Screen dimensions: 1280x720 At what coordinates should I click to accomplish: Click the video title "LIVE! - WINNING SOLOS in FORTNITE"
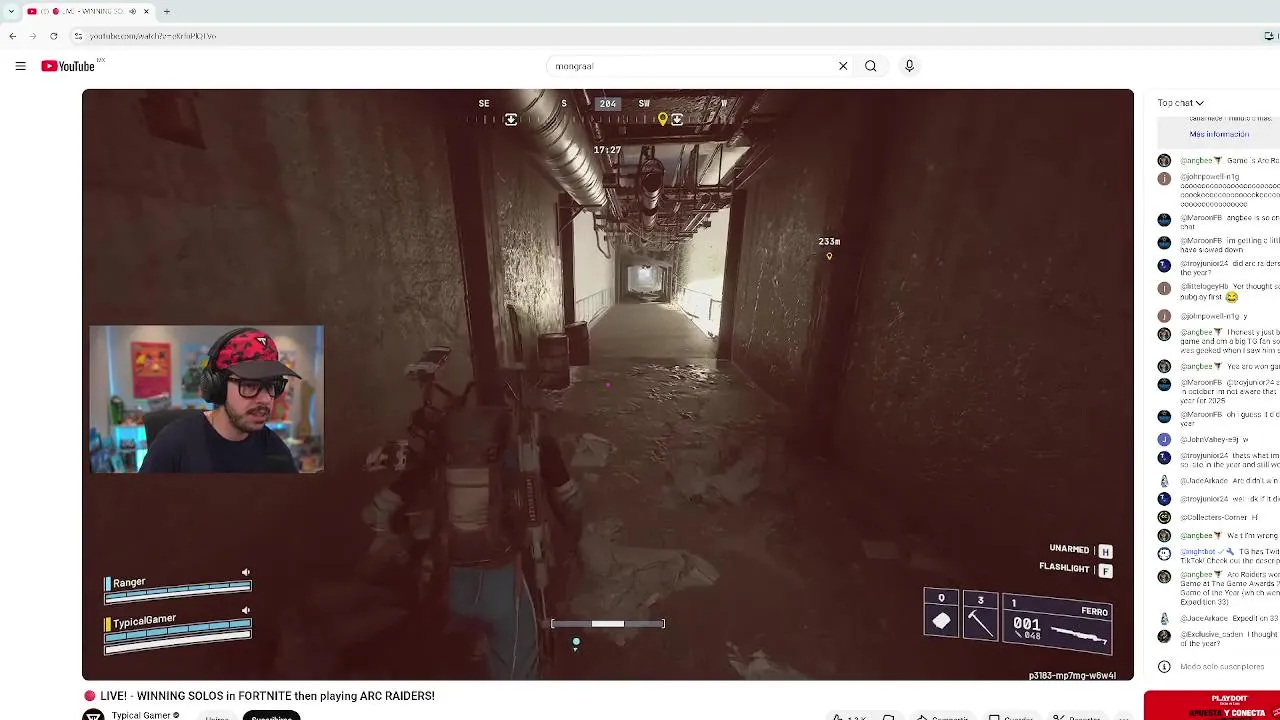click(267, 696)
